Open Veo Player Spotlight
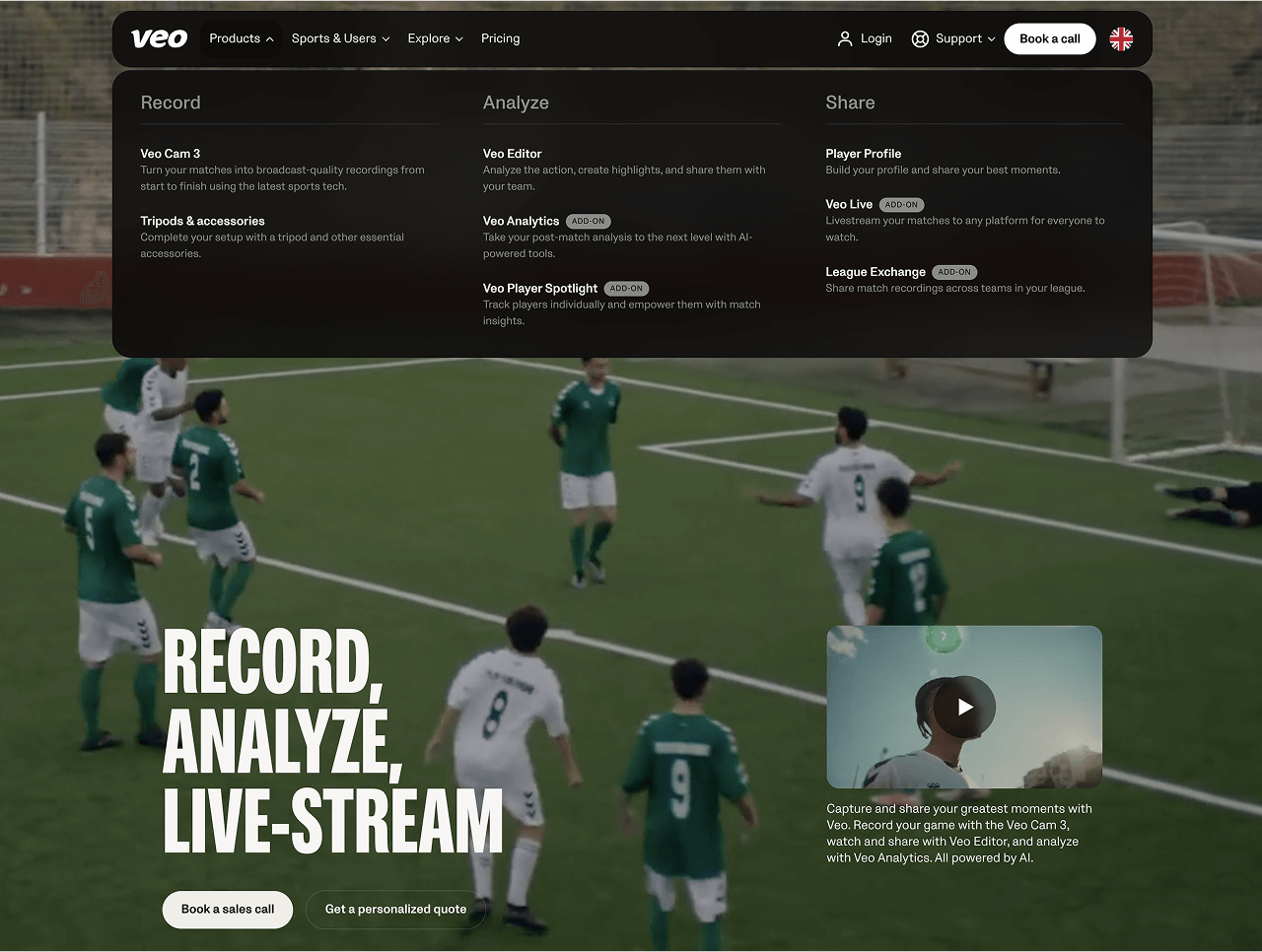The image size is (1262, 952). 540,288
